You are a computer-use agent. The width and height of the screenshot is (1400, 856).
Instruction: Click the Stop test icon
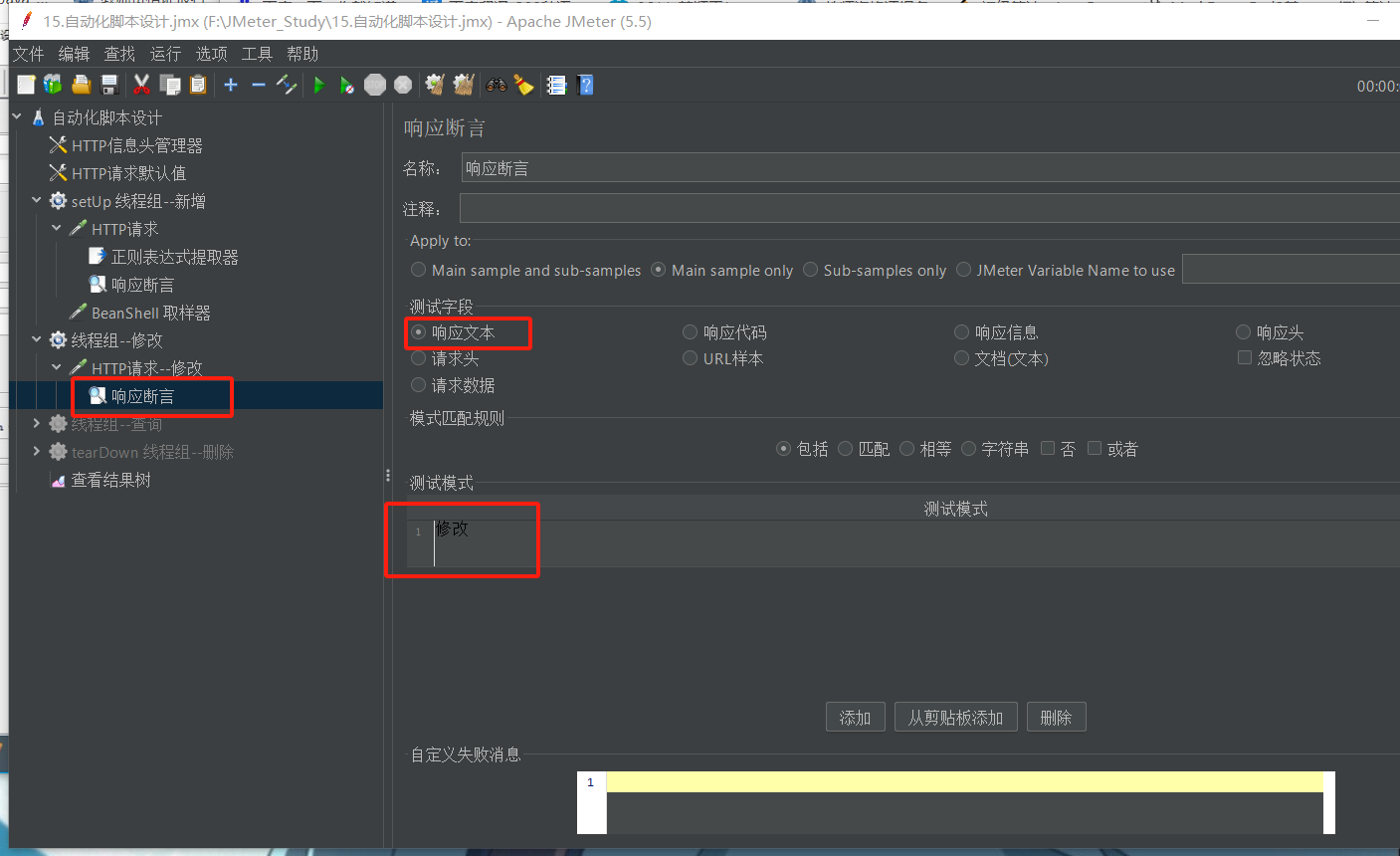(375, 85)
